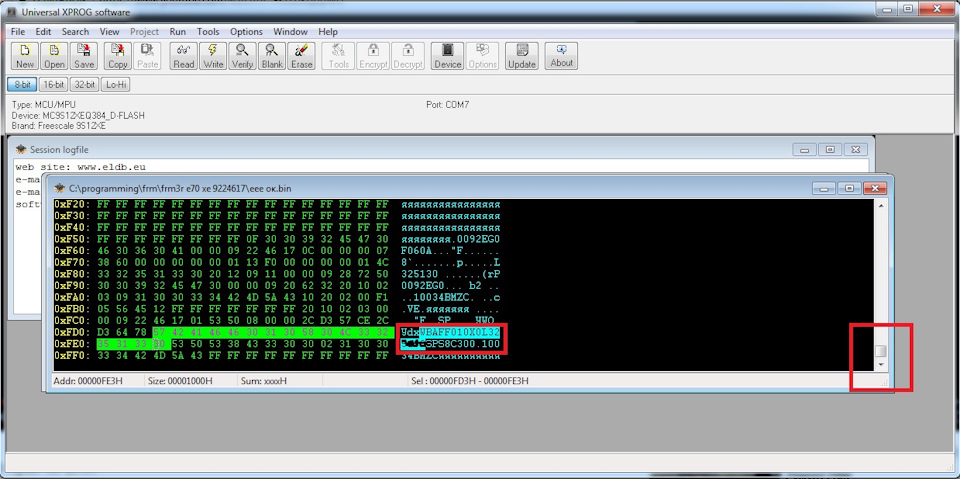Read the device with Read icon
This screenshot has height=479, width=960.
coord(184,56)
